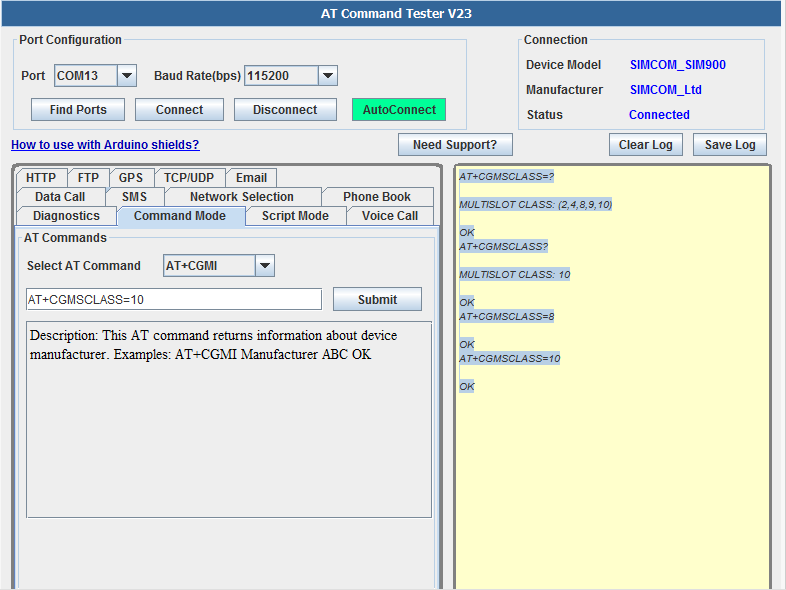Viewport: 786px width, 590px height.
Task: Open the Phone Book tab
Action: pyautogui.click(x=377, y=197)
